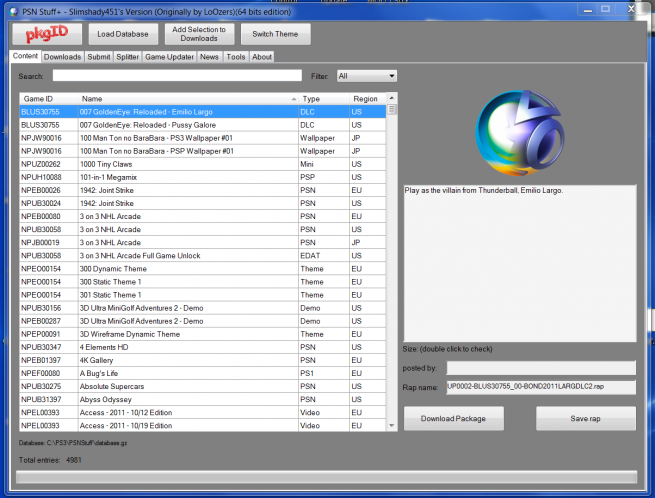The image size is (655, 498).
Task: Click scrollbar down arrow of game list
Action: tap(392, 427)
